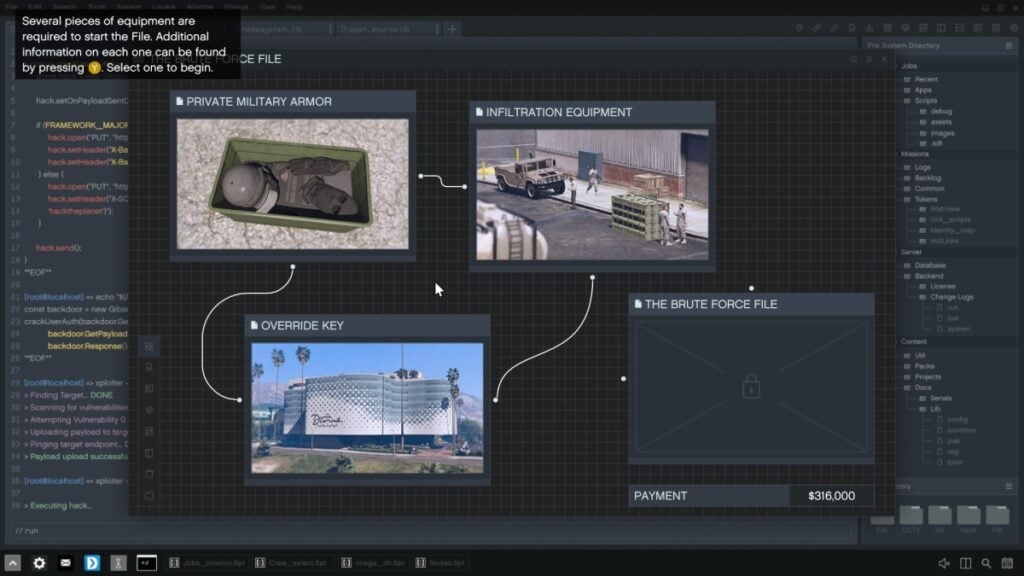Open a new tab with the plus button
The width and height of the screenshot is (1024, 576).
click(453, 30)
